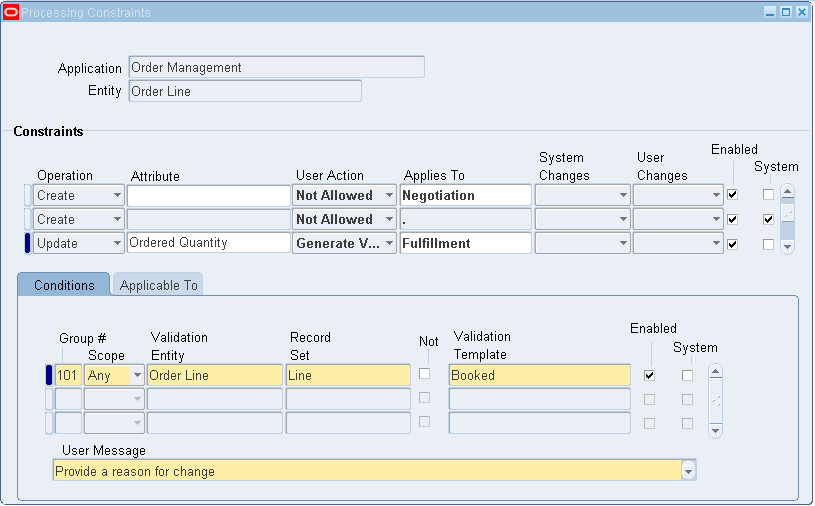815x506 pixels.
Task: Click the Application field Order Management
Action: 277,68
